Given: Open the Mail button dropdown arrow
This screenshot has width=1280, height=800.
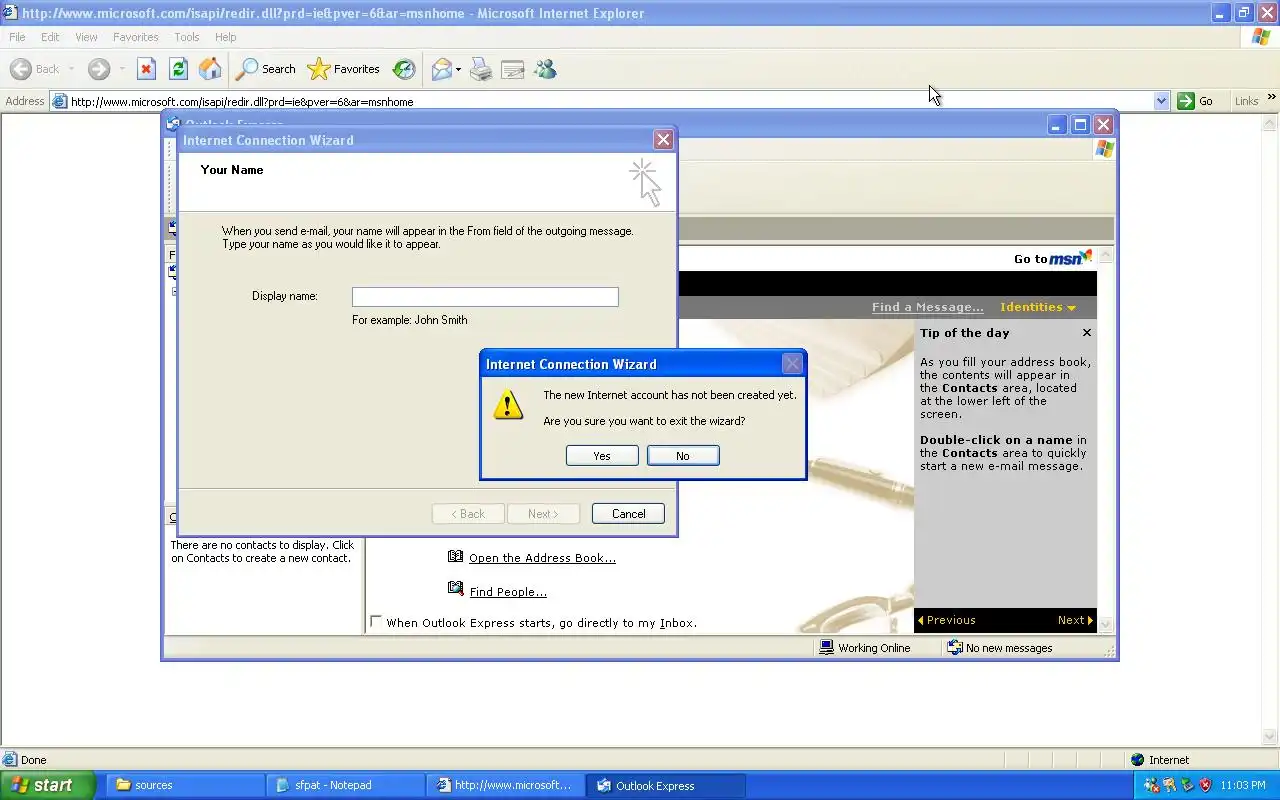Looking at the screenshot, I should point(458,69).
